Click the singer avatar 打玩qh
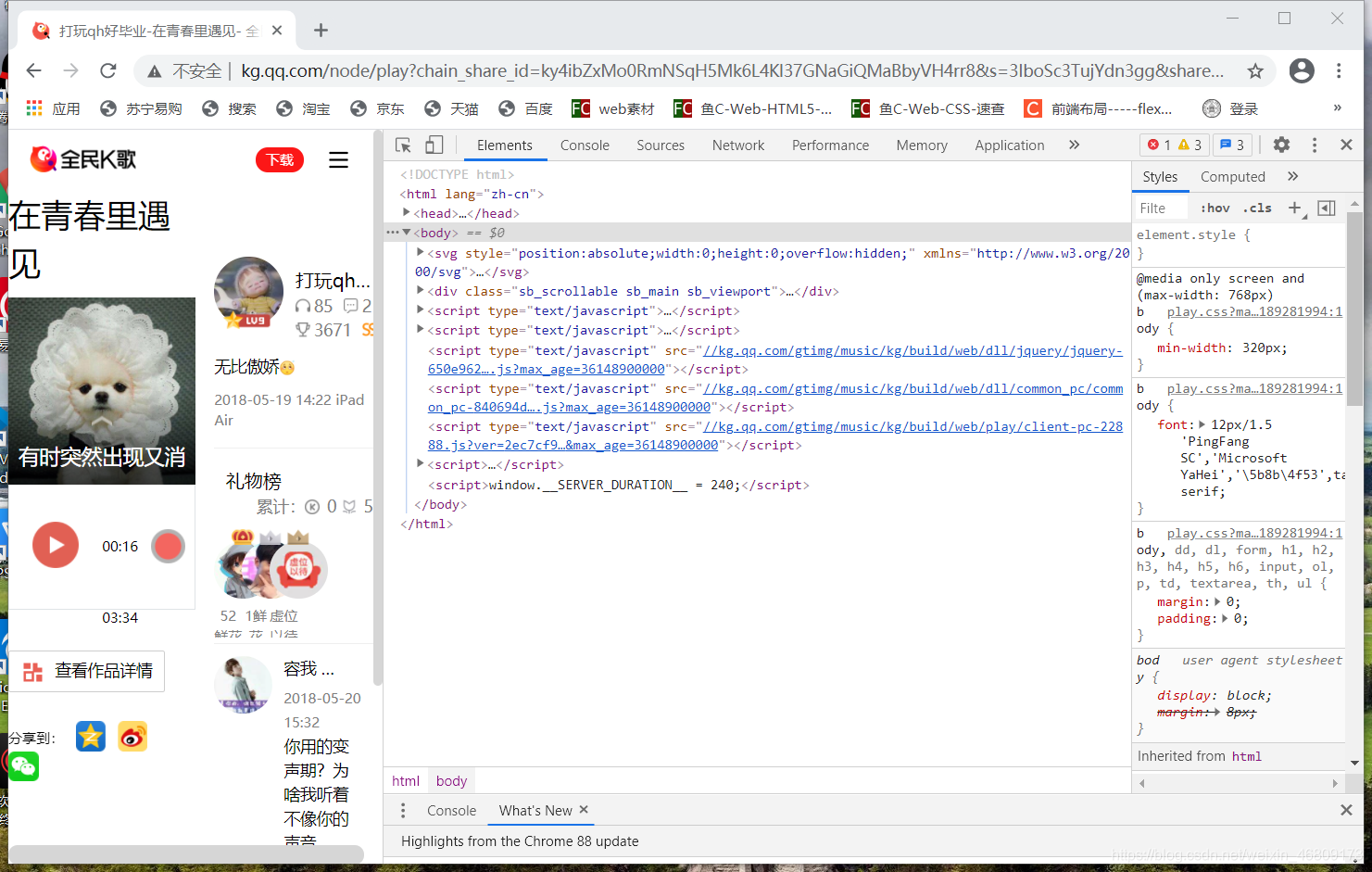Screen dimensions: 1372x872 [248, 292]
